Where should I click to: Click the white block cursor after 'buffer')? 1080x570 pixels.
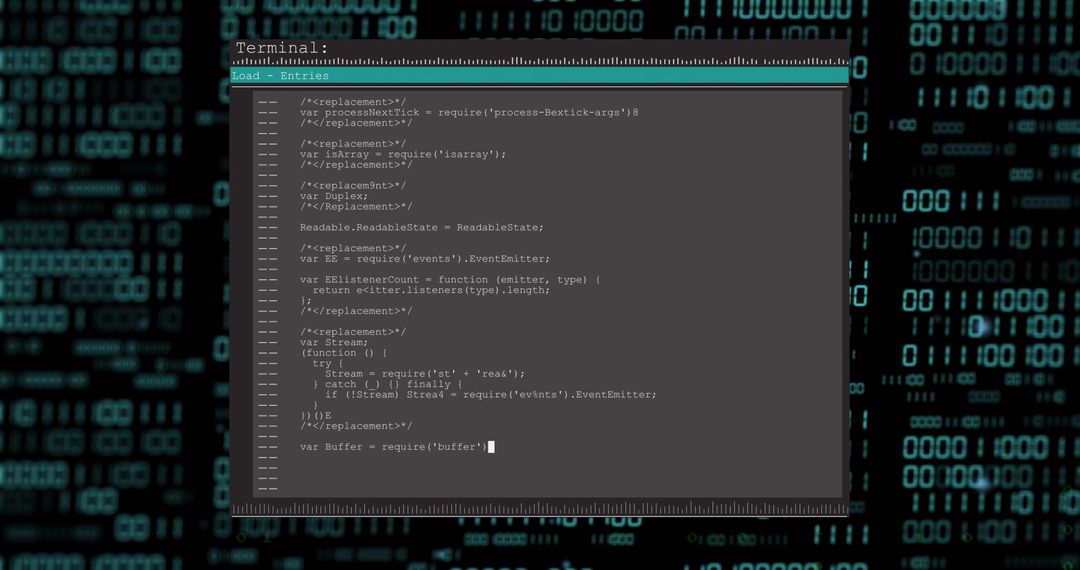[491, 447]
